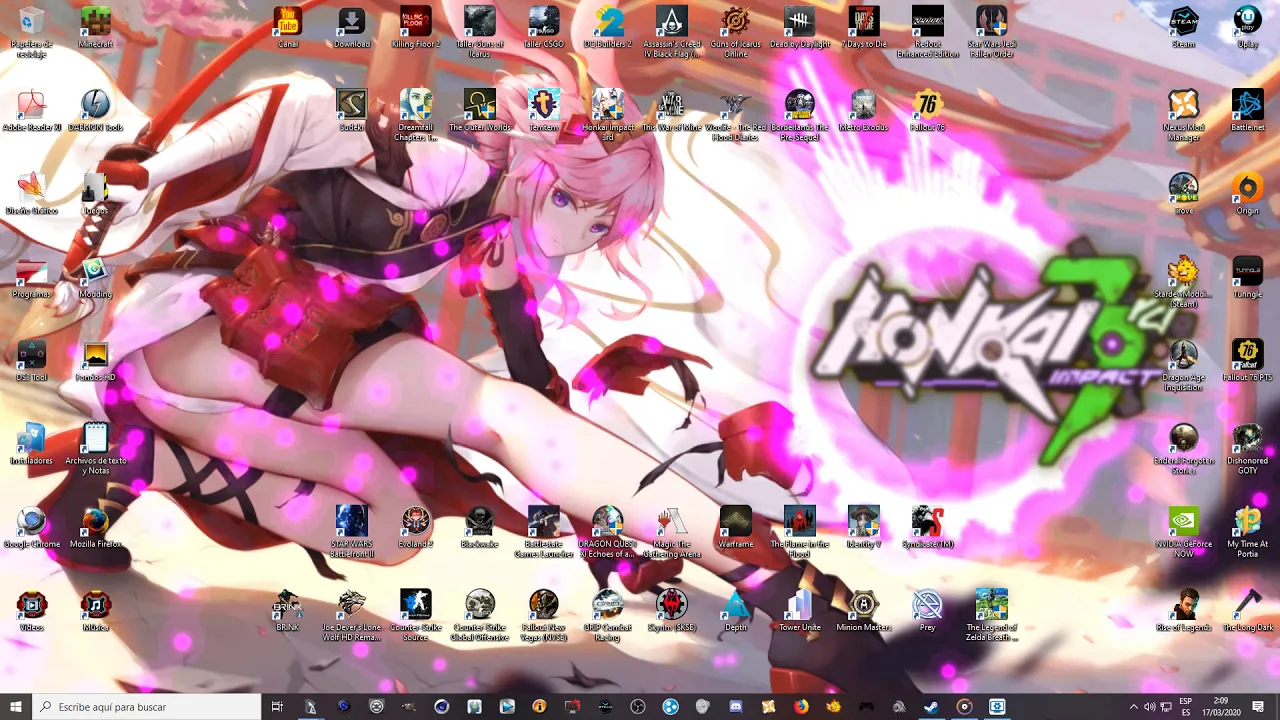This screenshot has height=720, width=1280.
Task: Open the Fondos HD folder
Action: (96, 359)
